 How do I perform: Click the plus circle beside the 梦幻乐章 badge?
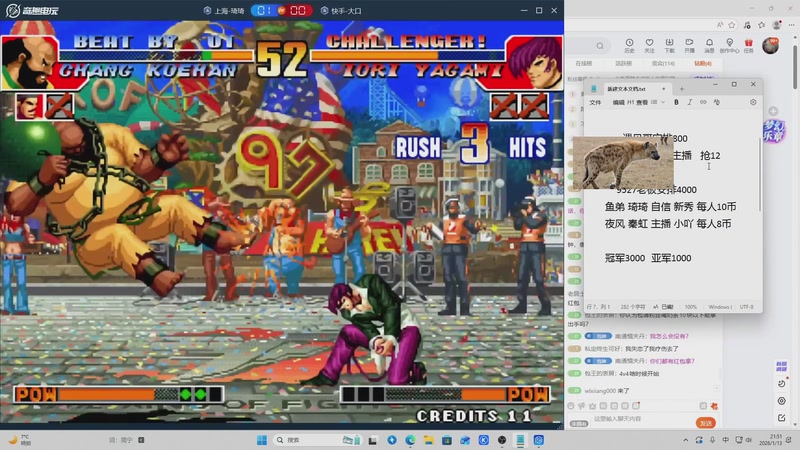pos(773,111)
